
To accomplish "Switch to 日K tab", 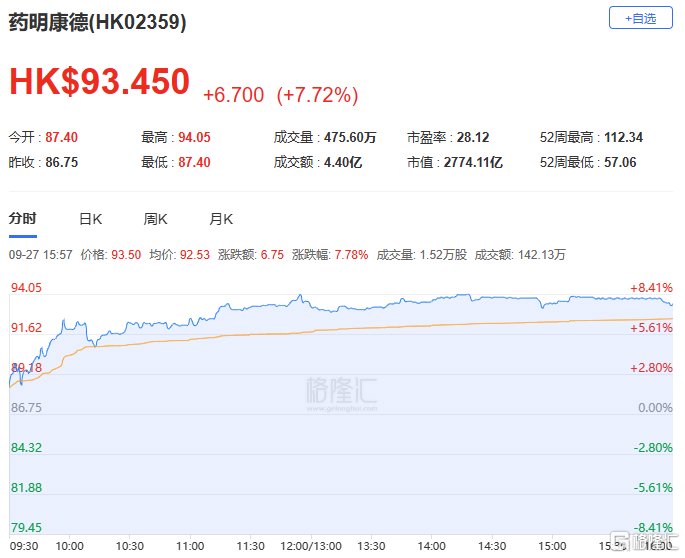I will click(90, 219).
